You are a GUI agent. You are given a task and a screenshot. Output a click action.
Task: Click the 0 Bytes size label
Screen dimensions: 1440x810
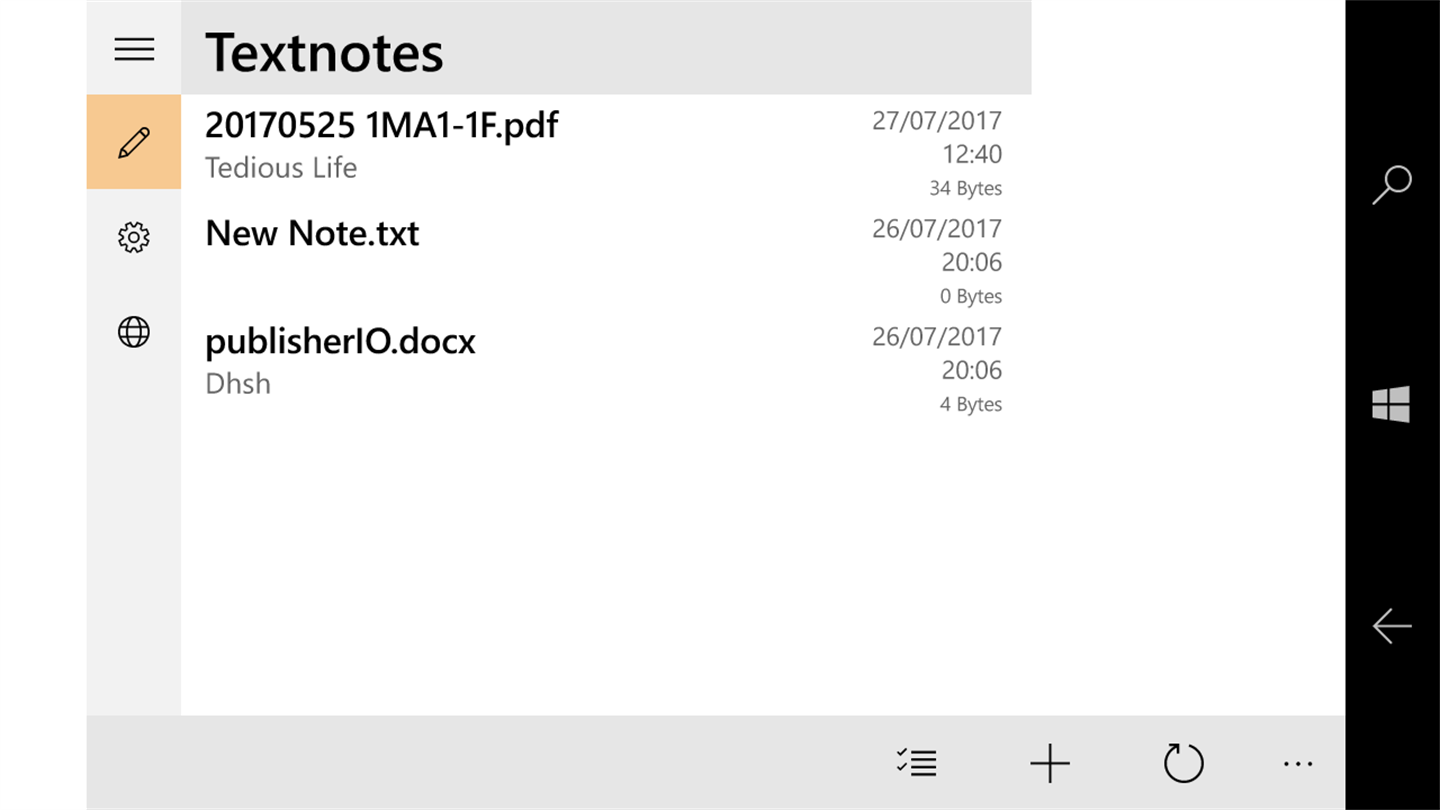tap(971, 296)
